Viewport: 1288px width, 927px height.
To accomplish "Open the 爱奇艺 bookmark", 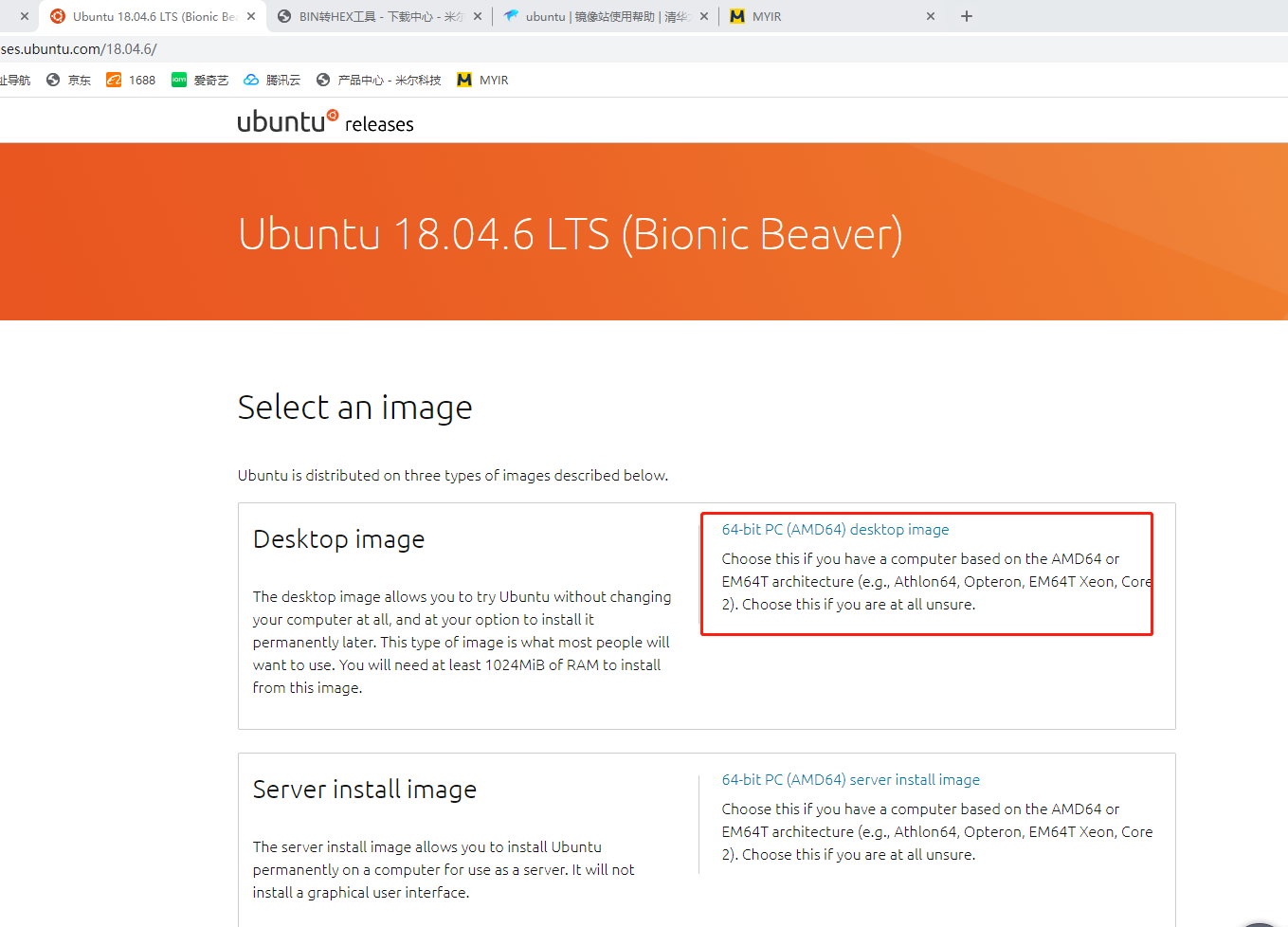I will [x=200, y=81].
